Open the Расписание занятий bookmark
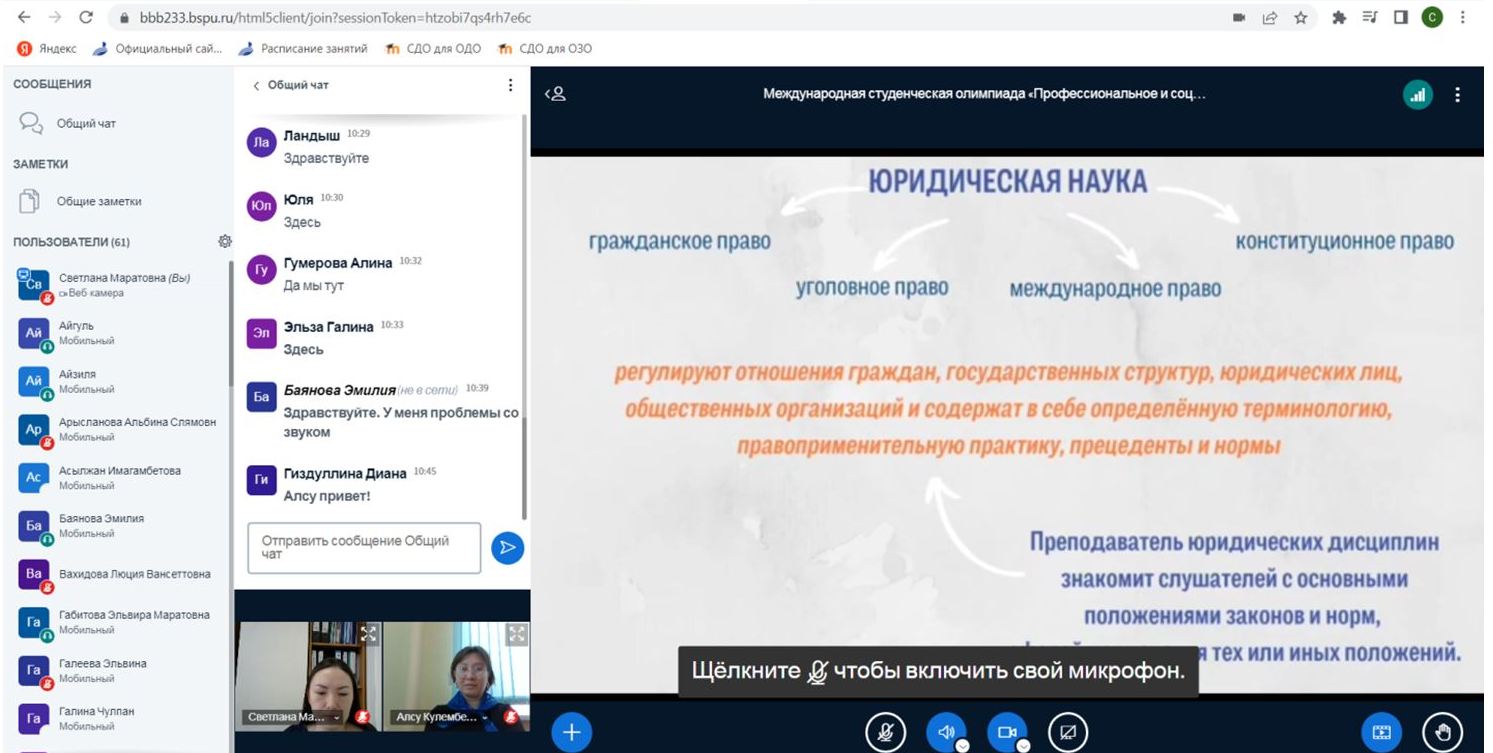 tap(304, 48)
